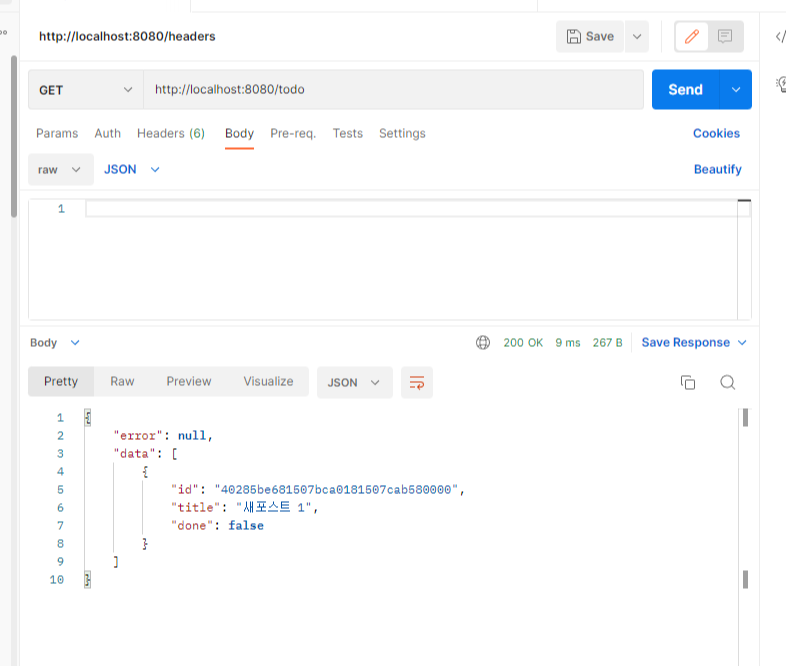Open the Settings tab
The image size is (786, 666).
402,133
